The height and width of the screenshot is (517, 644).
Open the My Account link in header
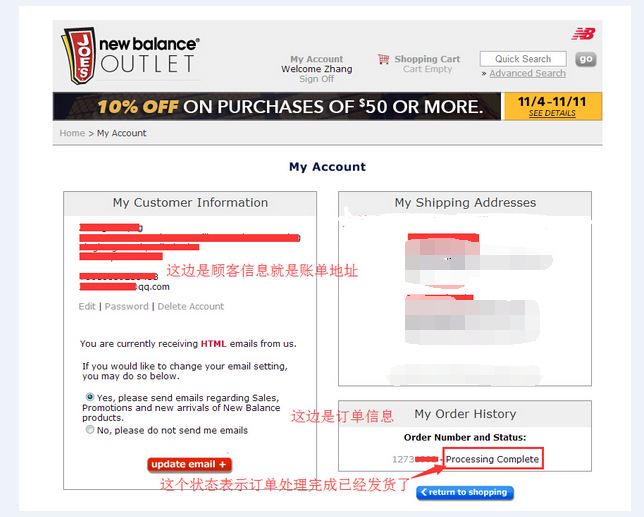tap(317, 59)
